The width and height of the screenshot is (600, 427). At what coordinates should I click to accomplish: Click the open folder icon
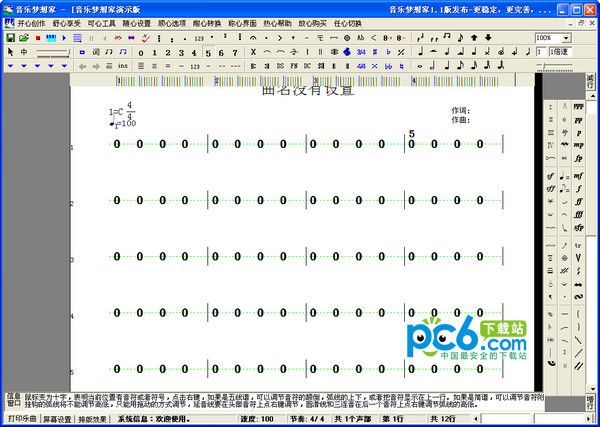(24, 38)
